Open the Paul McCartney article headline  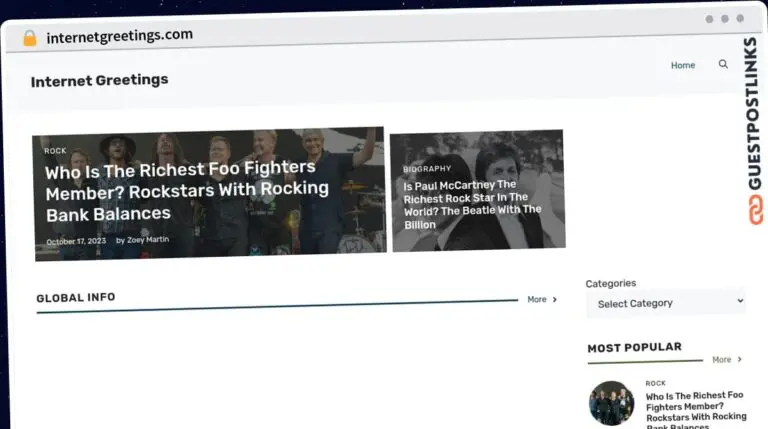point(472,204)
